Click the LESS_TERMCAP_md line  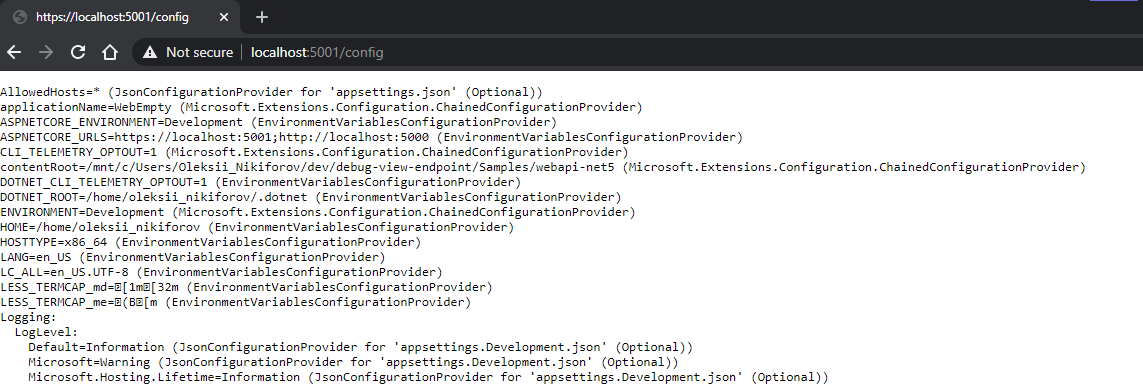click(246, 287)
